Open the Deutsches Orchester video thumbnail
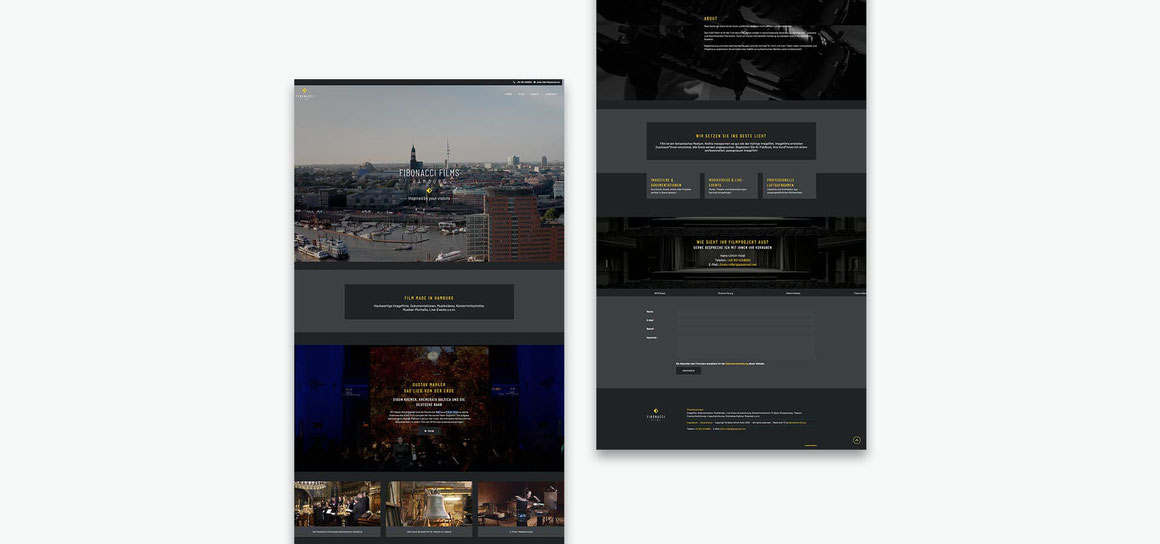 (337, 503)
